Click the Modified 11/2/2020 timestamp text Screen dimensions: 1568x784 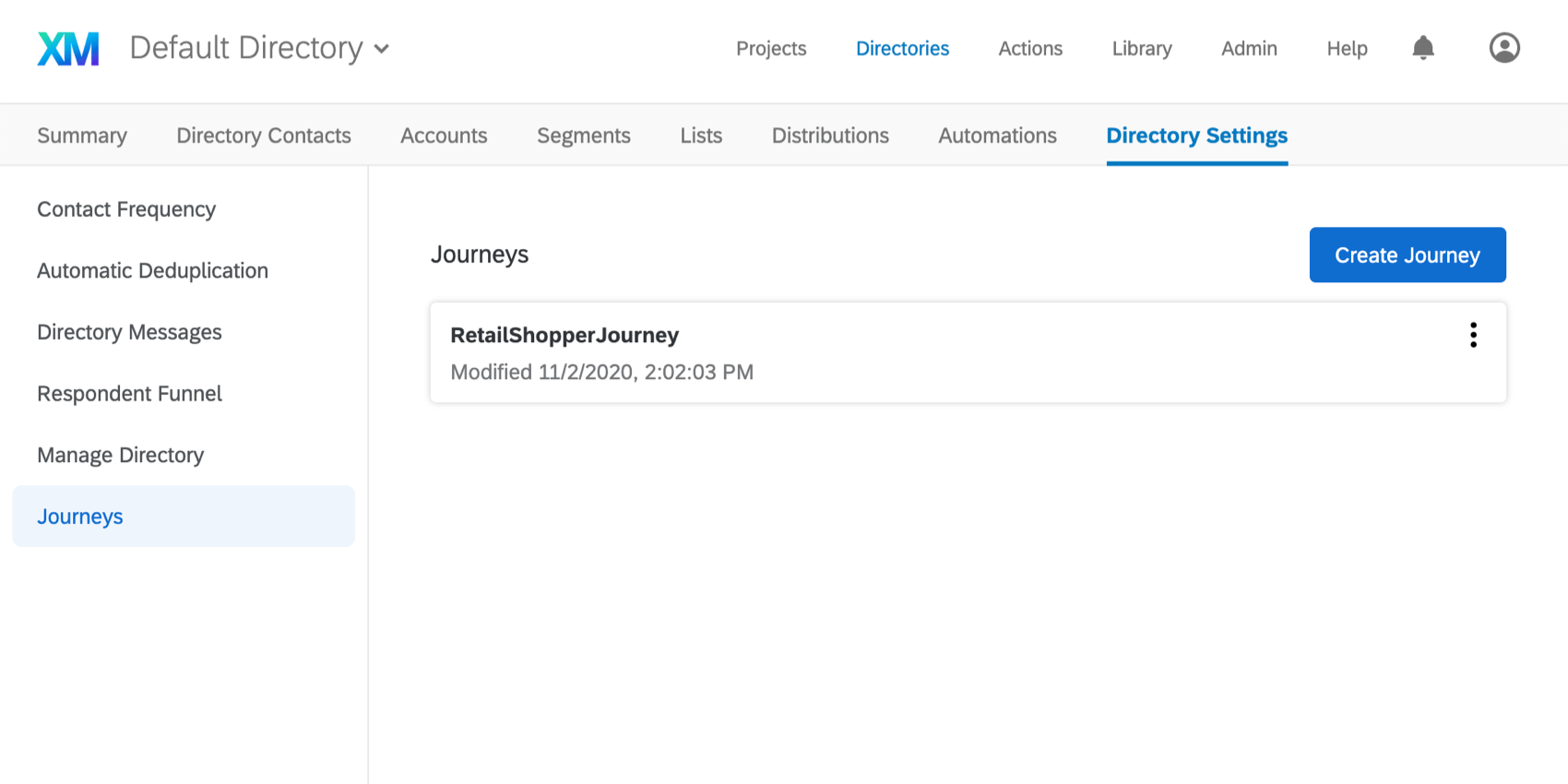601,373
